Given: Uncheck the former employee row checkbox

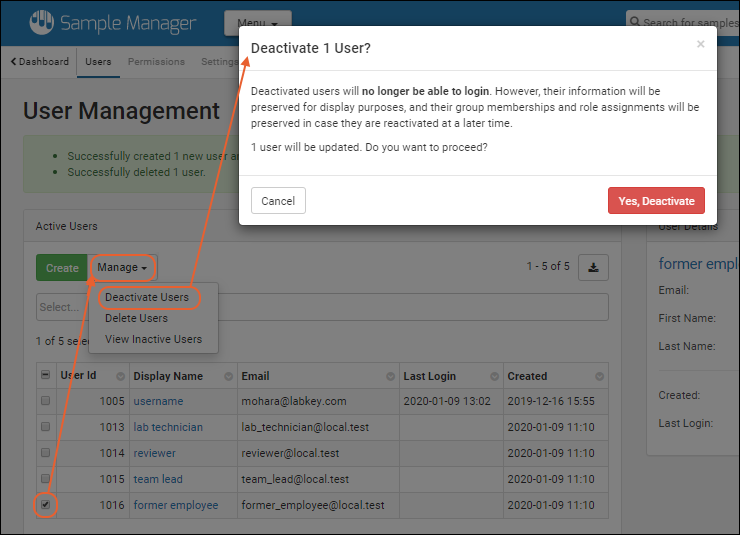Looking at the screenshot, I should click(45, 505).
